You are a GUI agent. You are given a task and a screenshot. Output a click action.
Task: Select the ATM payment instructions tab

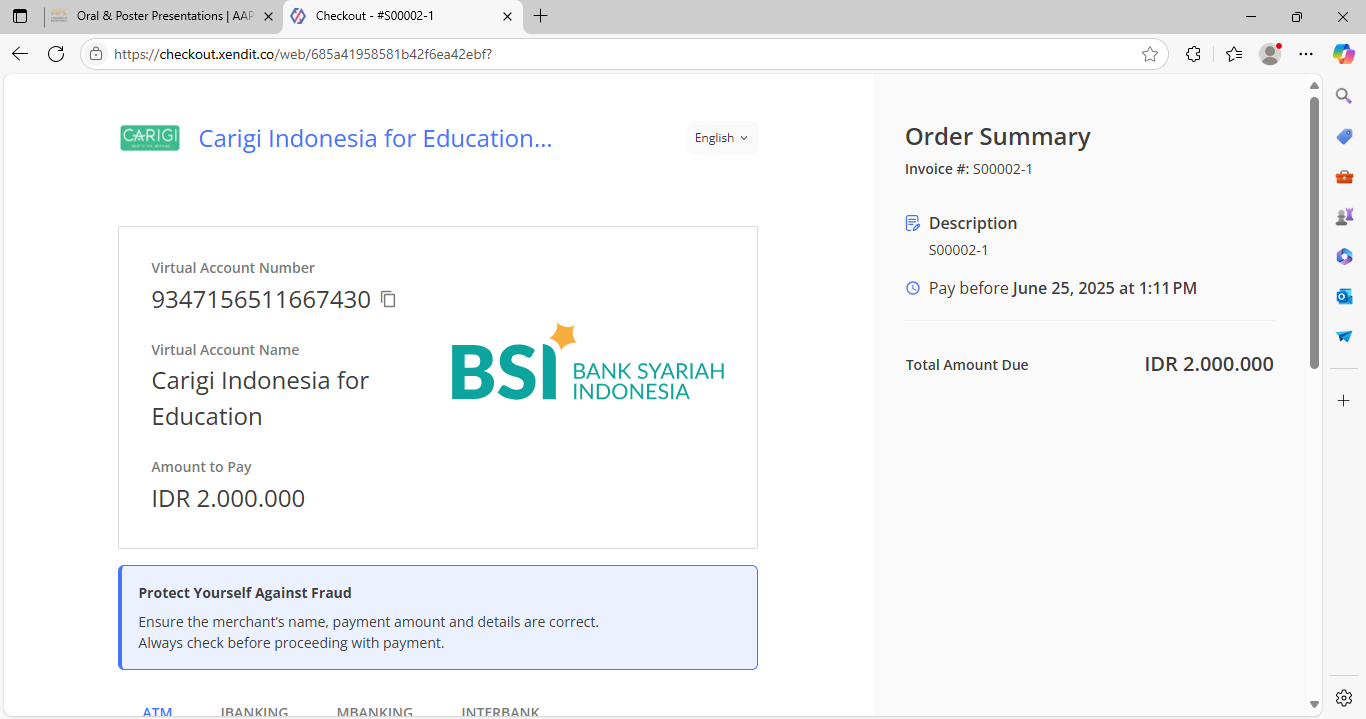point(158,712)
